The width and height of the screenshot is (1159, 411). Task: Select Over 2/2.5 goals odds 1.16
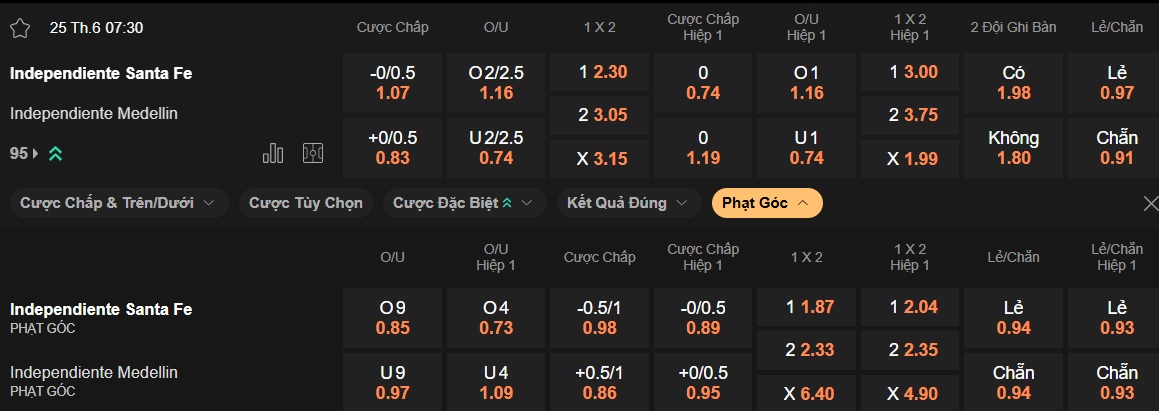pos(495,82)
